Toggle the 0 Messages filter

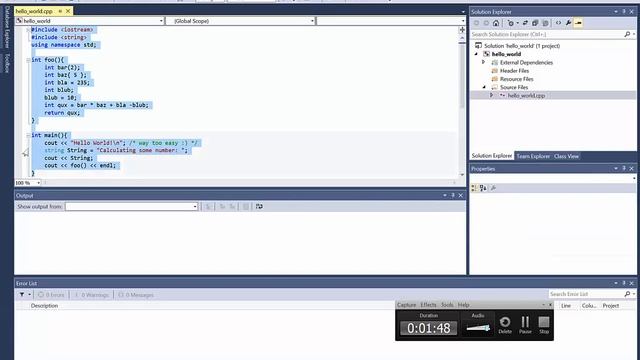136,295
